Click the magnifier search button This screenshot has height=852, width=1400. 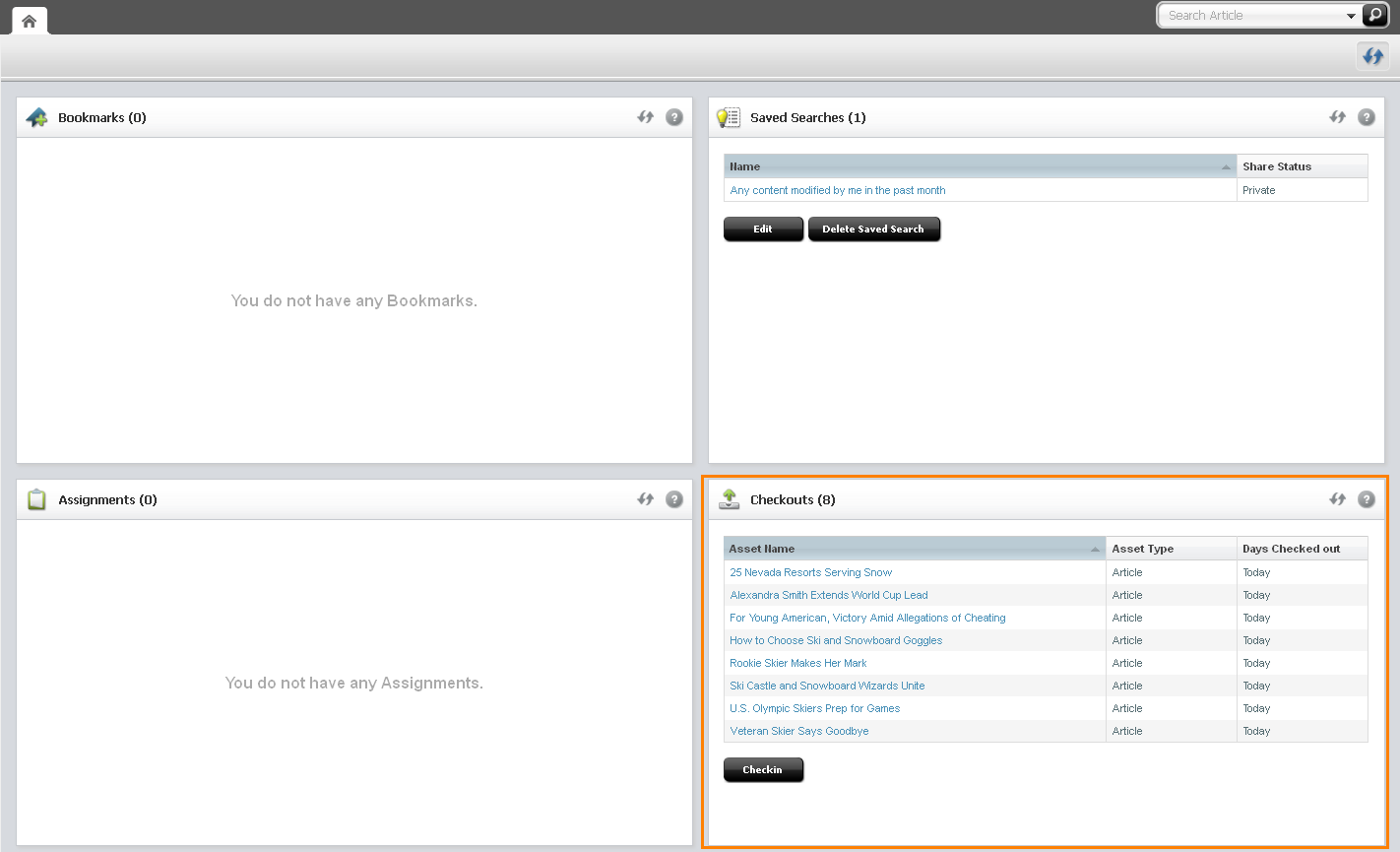click(x=1374, y=15)
